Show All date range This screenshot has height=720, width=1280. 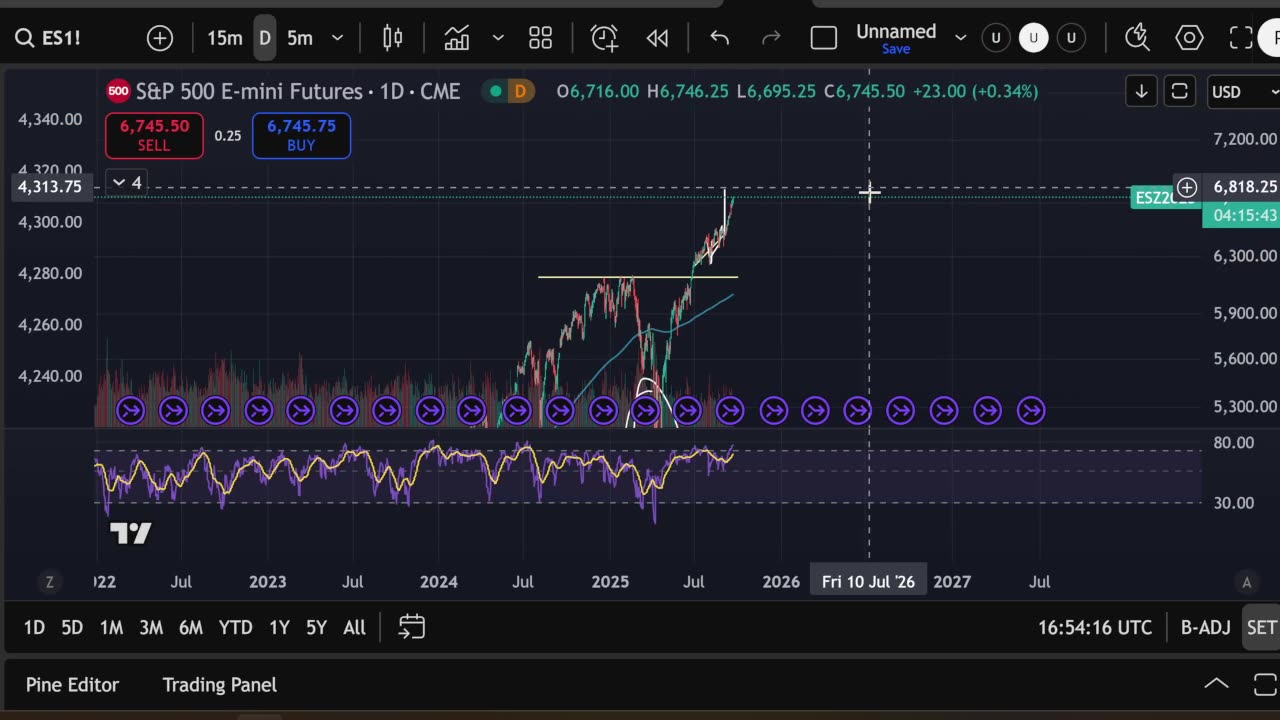coord(354,627)
